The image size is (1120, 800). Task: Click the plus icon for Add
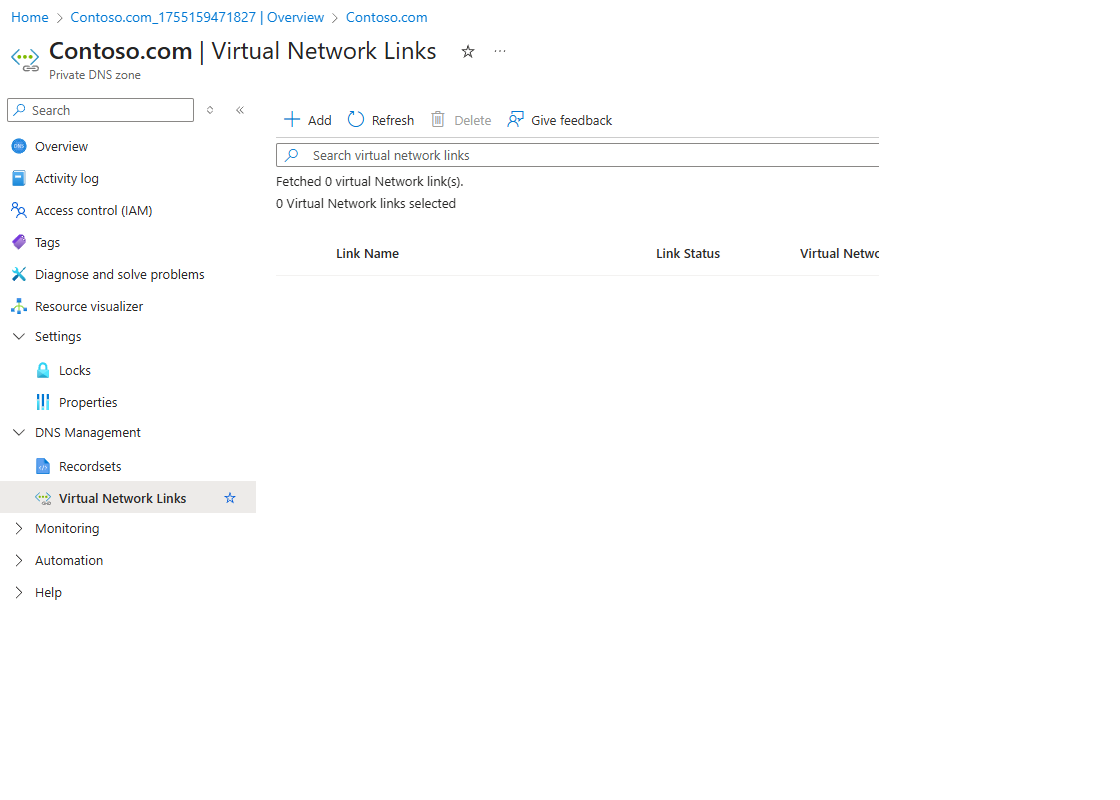[x=291, y=119]
